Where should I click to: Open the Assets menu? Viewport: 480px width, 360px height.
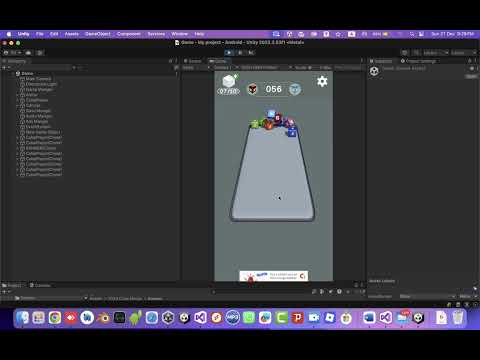[72, 34]
